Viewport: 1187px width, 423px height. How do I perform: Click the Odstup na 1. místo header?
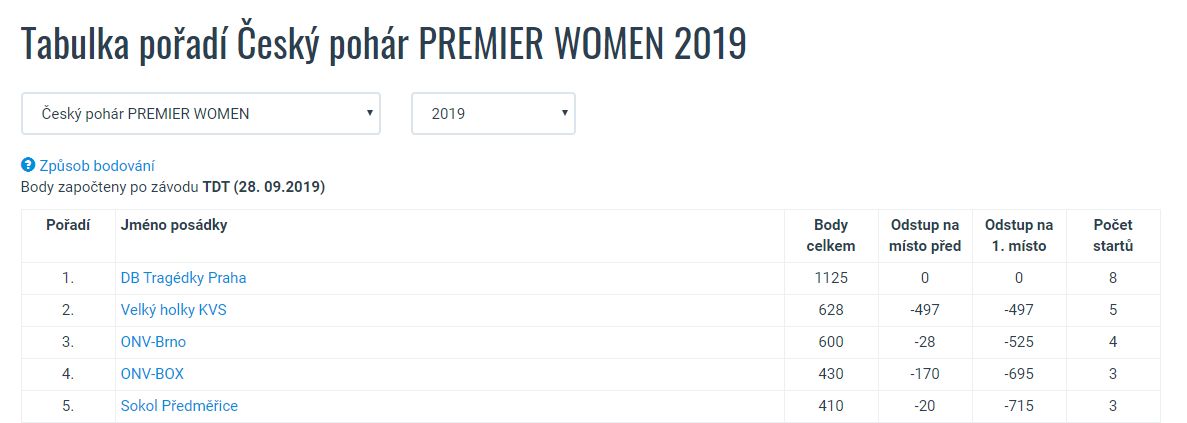click(x=1019, y=235)
